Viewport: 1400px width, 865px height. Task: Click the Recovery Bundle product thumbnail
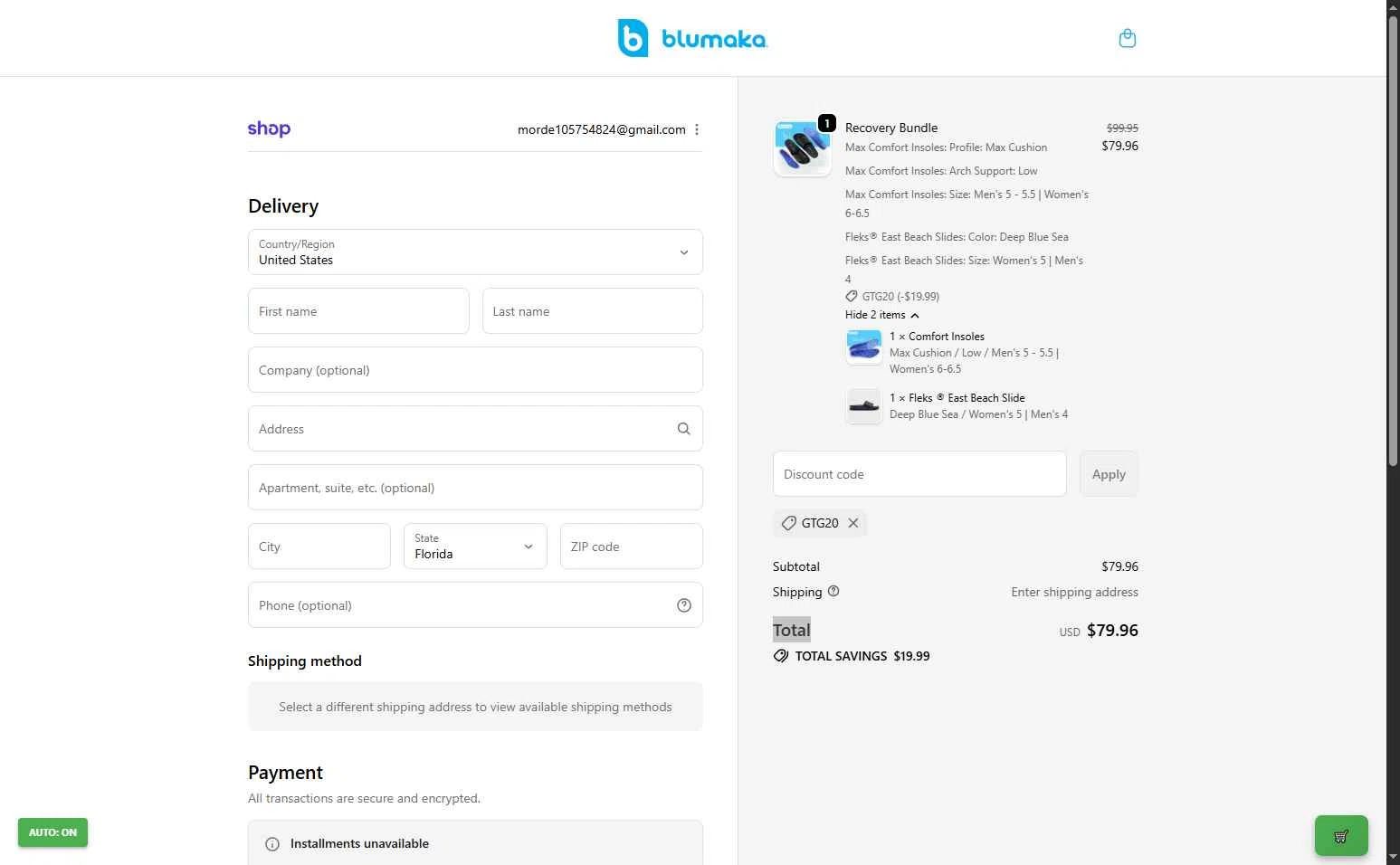coord(803,147)
